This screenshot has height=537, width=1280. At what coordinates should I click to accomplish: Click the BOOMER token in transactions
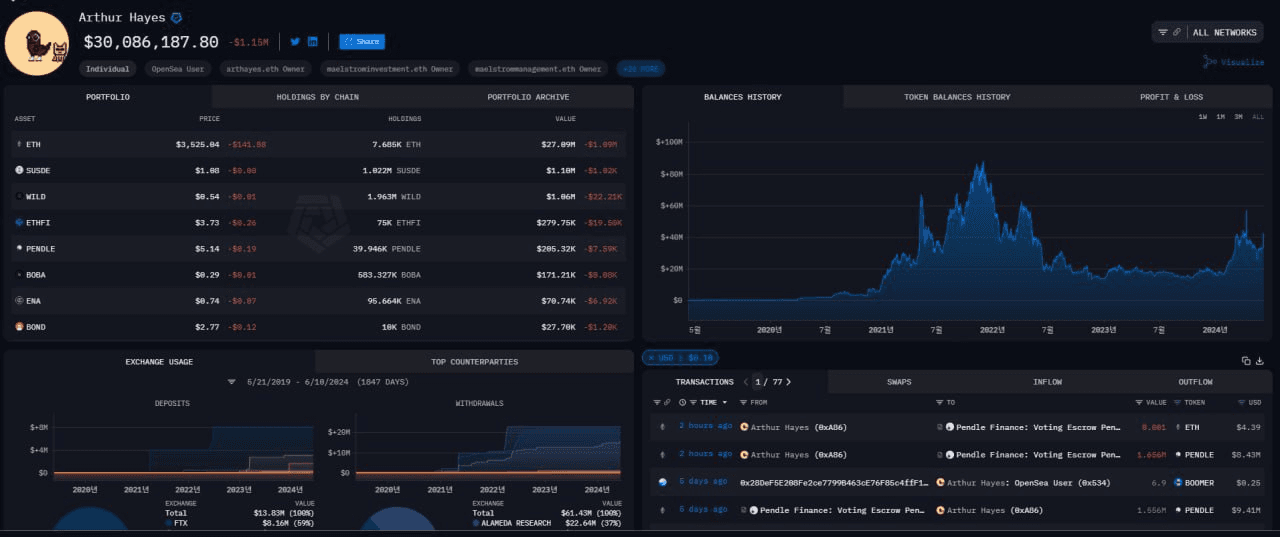[x=1192, y=482]
